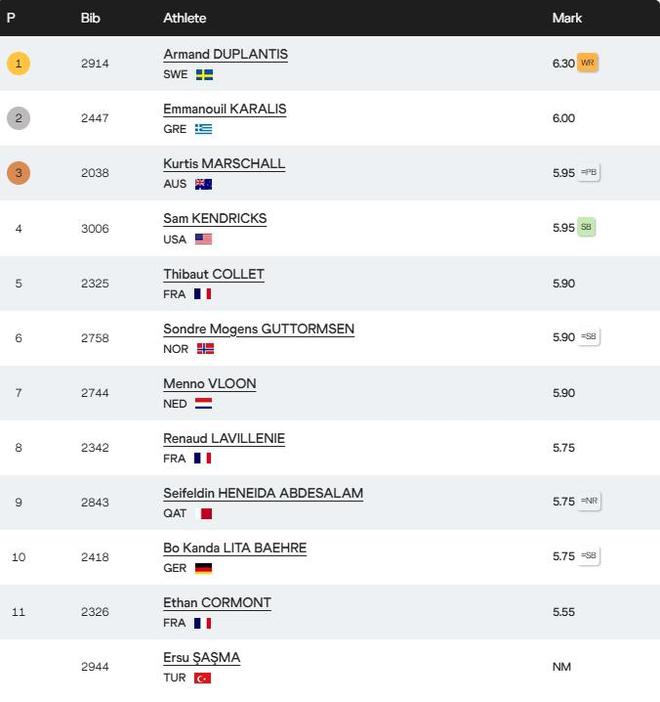
Task: Click the =SB badge for Lita Baehre
Action: coord(588,556)
